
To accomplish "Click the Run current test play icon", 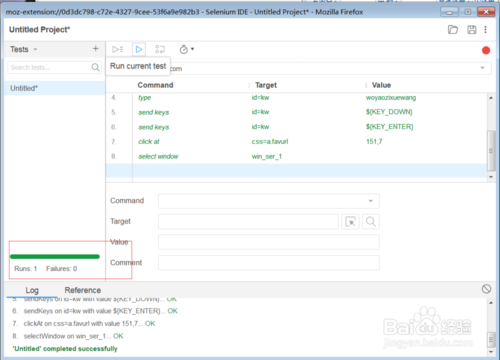I will pyautogui.click(x=139, y=49).
